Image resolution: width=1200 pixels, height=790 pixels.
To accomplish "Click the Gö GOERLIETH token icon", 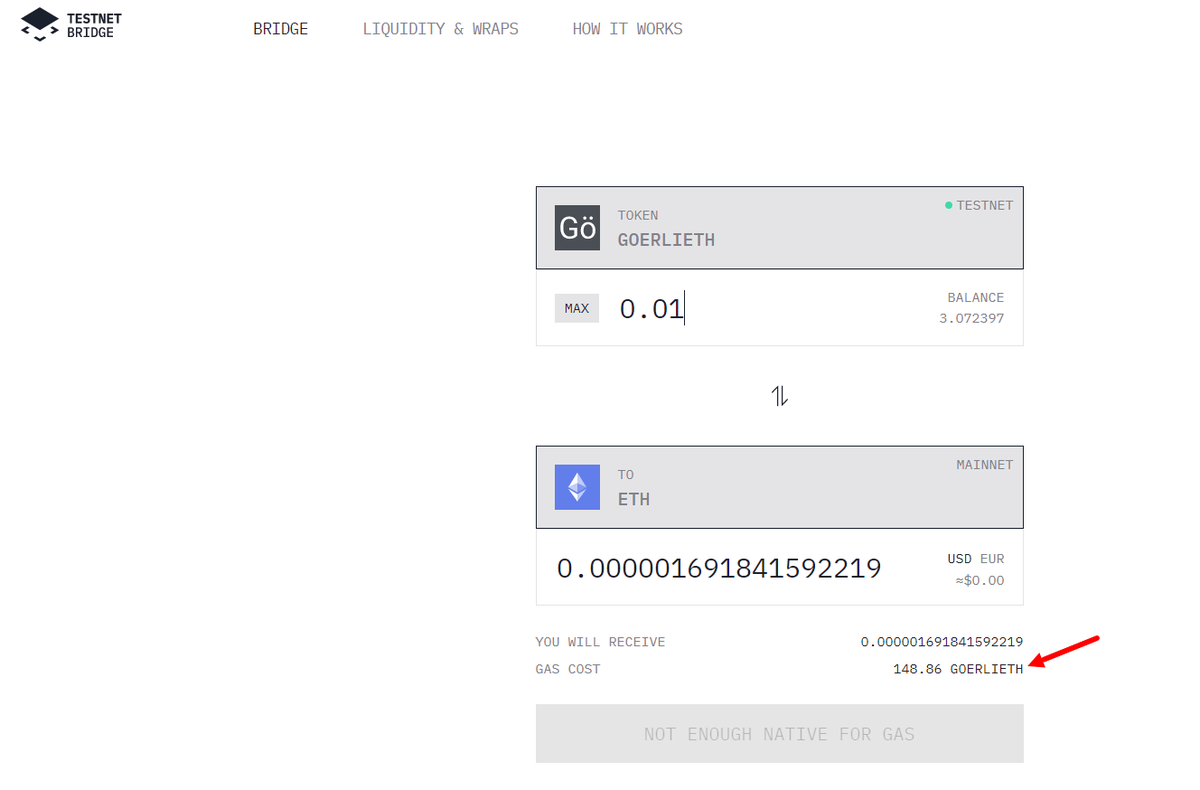I will tap(577, 228).
